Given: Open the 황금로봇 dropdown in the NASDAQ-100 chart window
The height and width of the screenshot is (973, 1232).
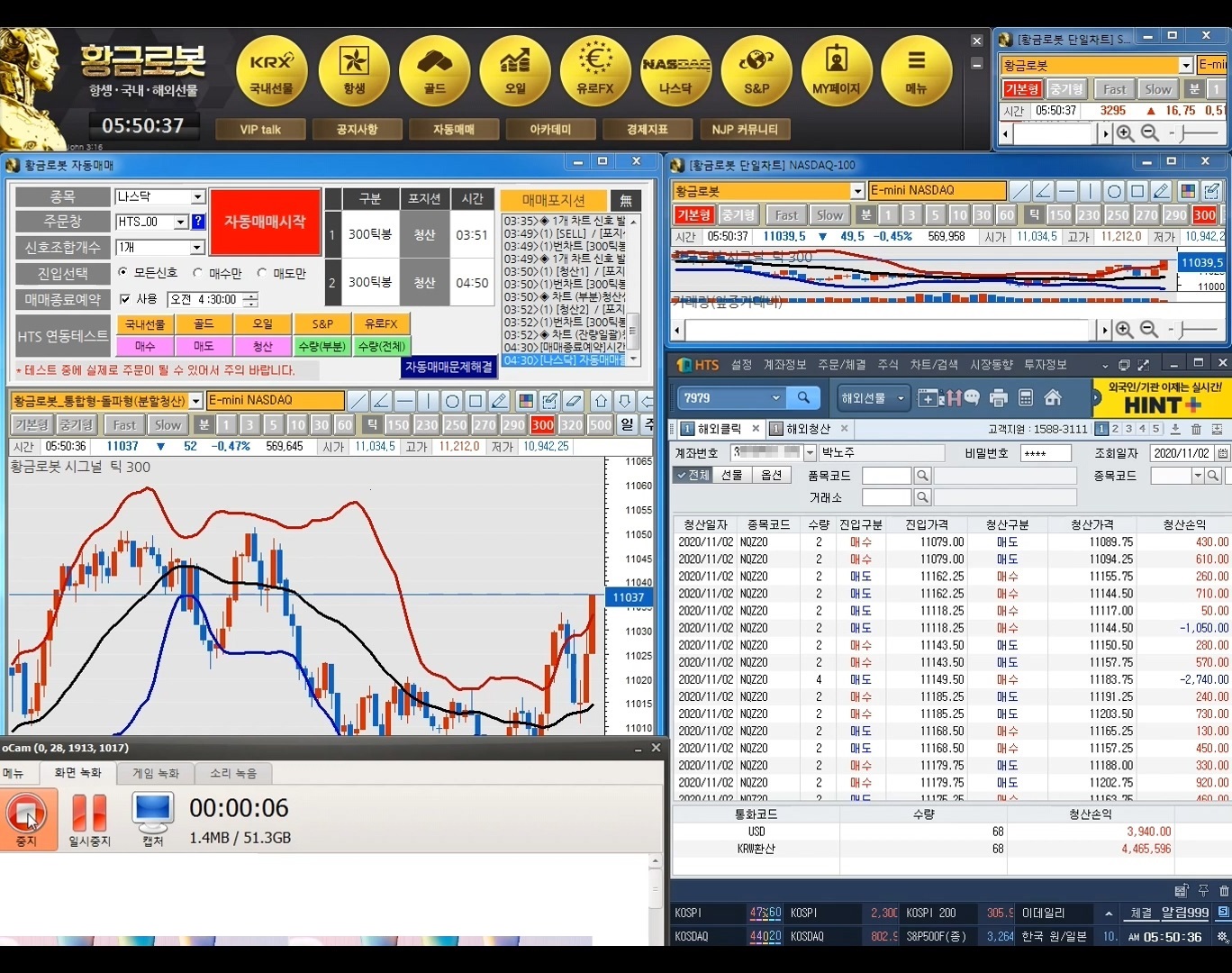Looking at the screenshot, I should [x=857, y=191].
